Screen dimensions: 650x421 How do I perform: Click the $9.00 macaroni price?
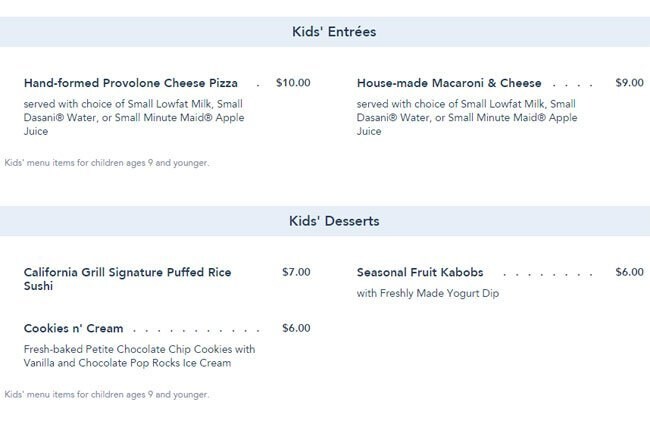[629, 83]
